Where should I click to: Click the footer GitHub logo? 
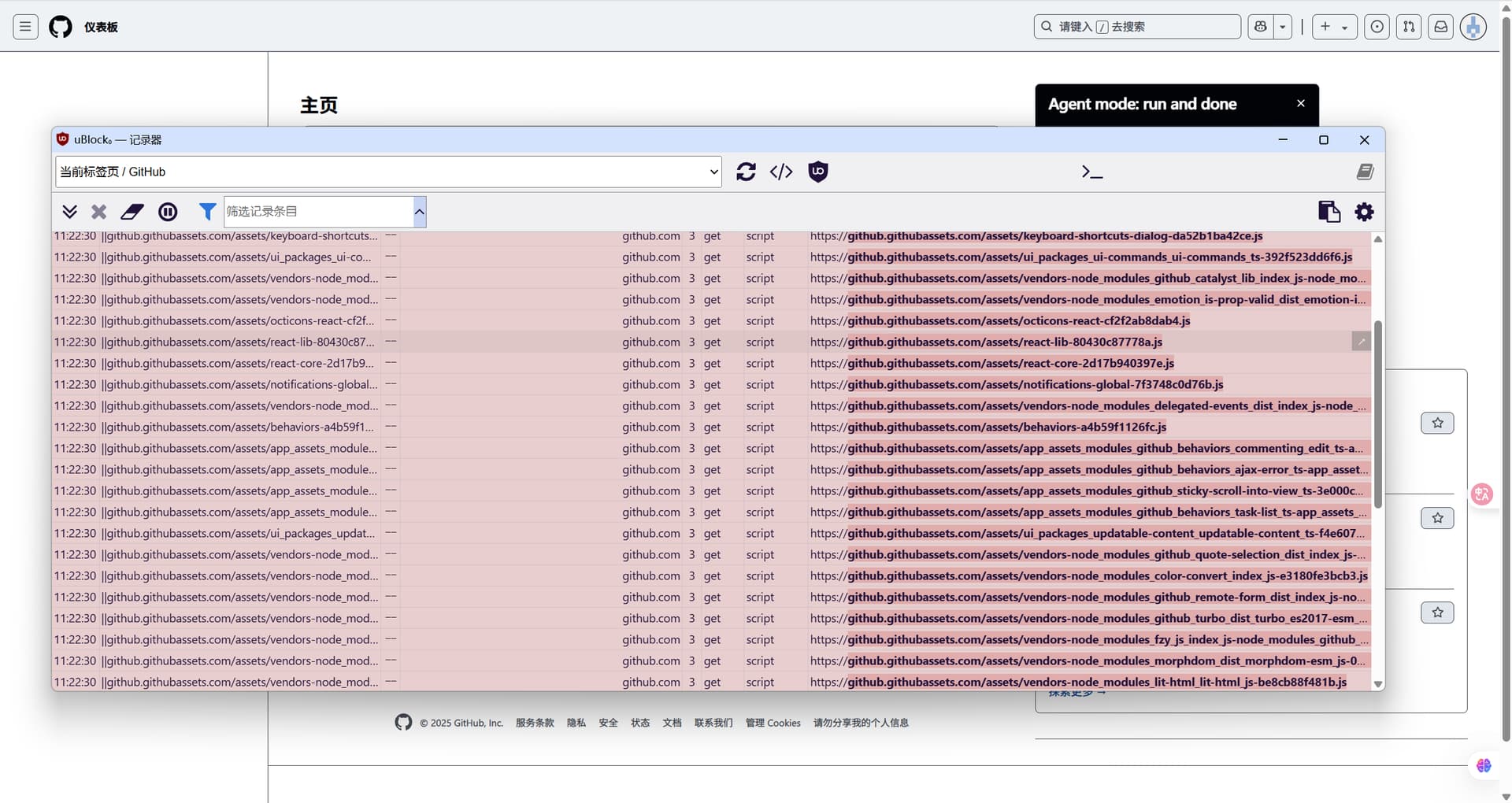(x=403, y=722)
